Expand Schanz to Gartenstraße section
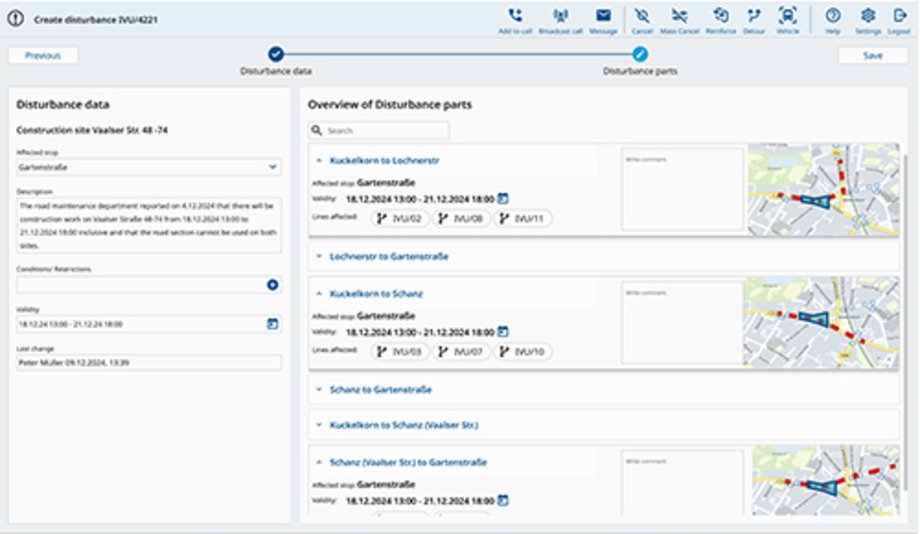920x534 pixels. pyautogui.click(x=374, y=388)
